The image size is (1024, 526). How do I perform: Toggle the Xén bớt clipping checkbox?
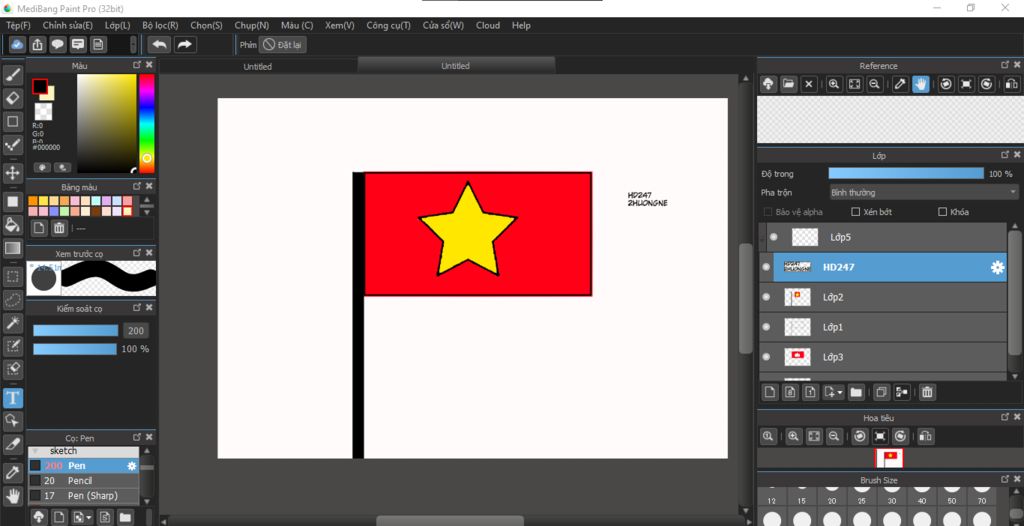tap(856, 212)
